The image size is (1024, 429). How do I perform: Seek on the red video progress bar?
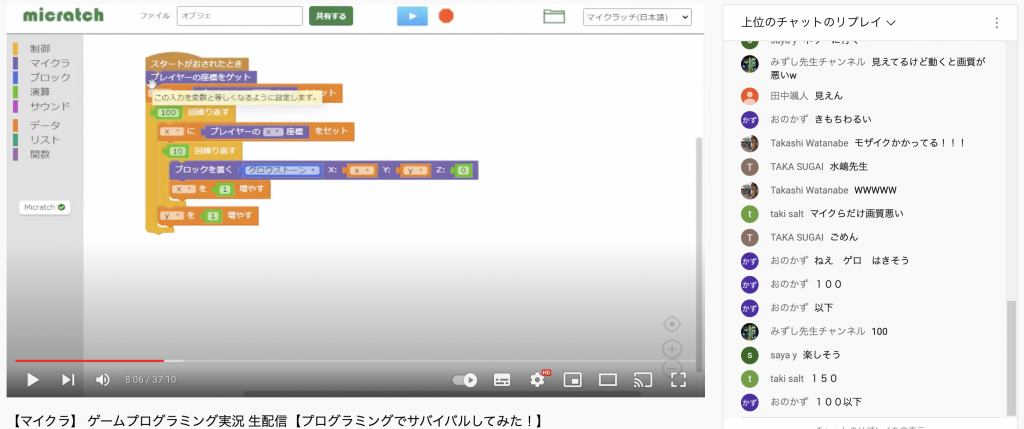tap(89, 360)
